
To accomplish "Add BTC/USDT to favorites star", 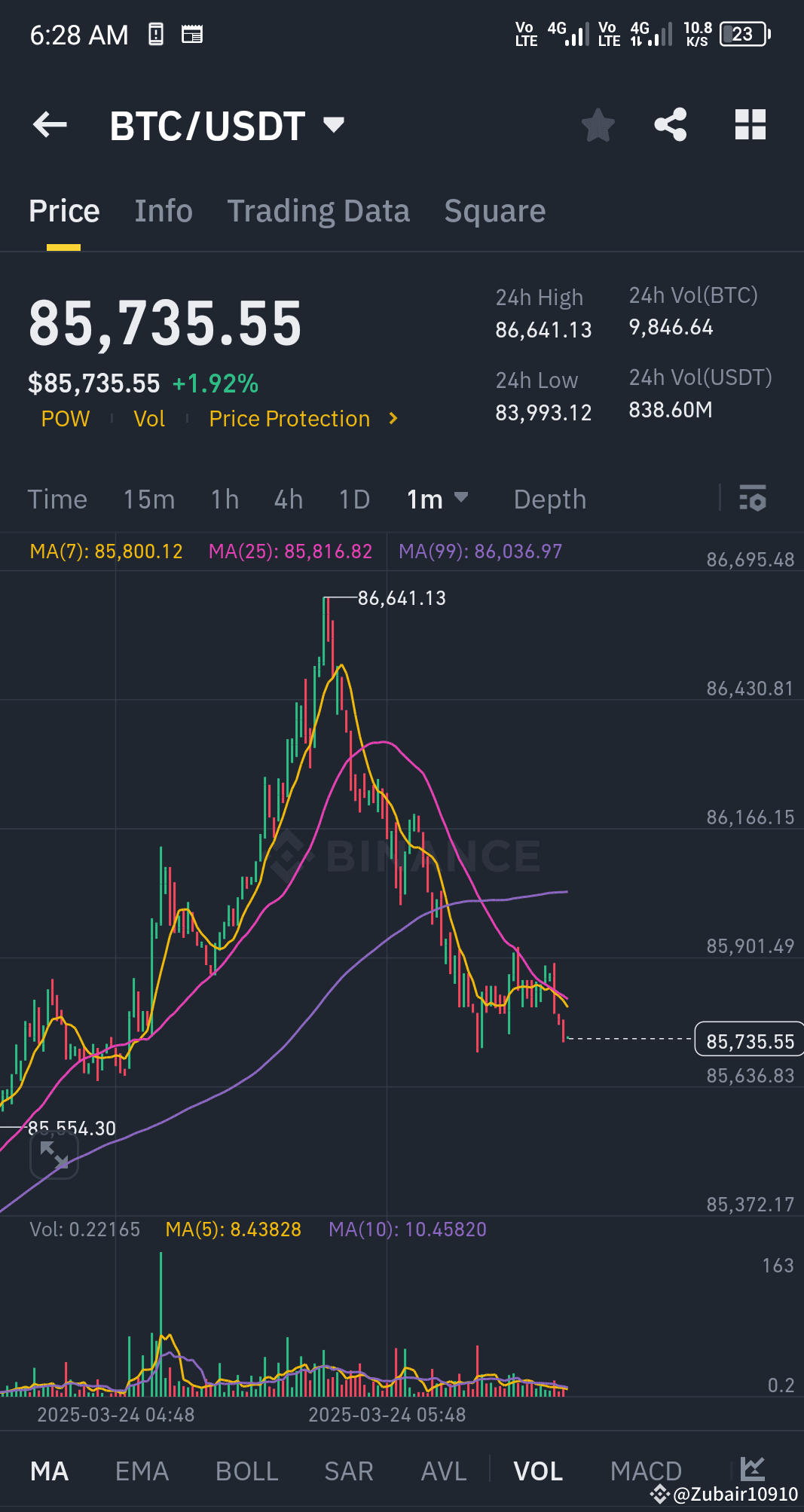I will 598,125.
